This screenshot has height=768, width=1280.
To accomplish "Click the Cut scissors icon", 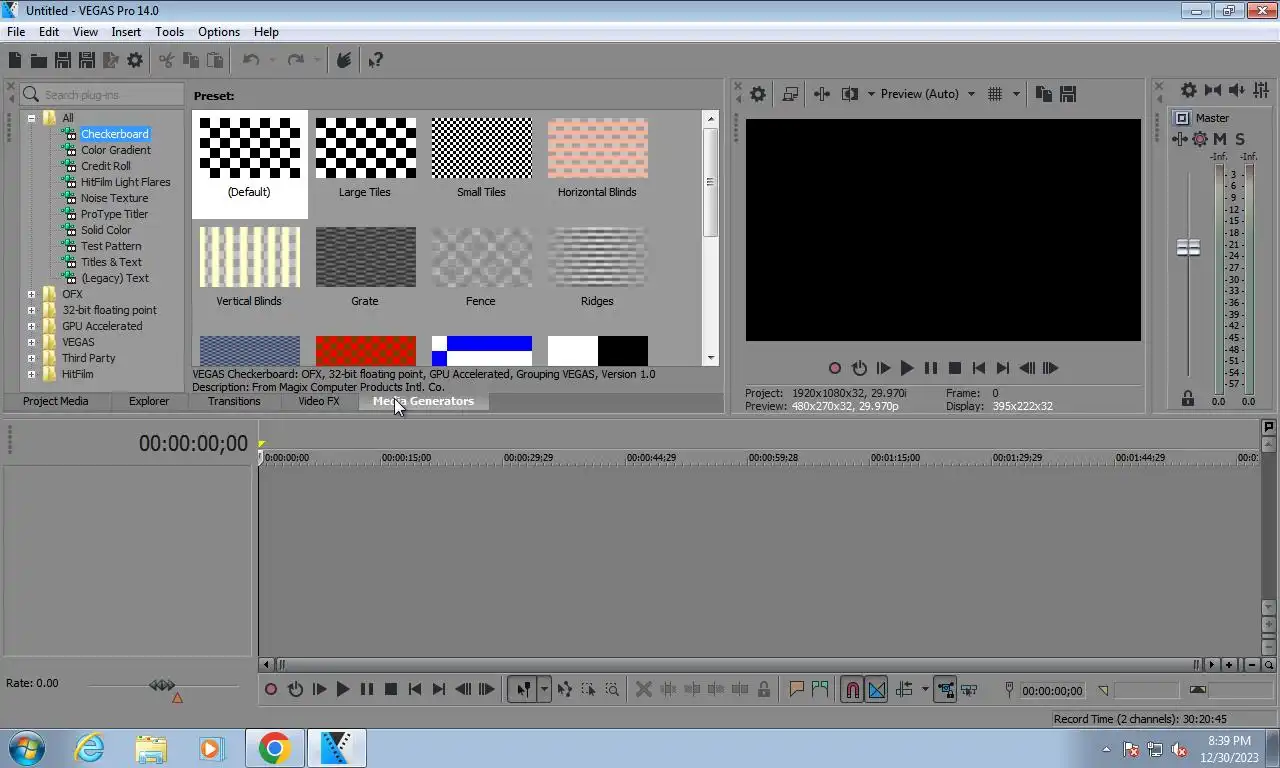I will [166, 61].
